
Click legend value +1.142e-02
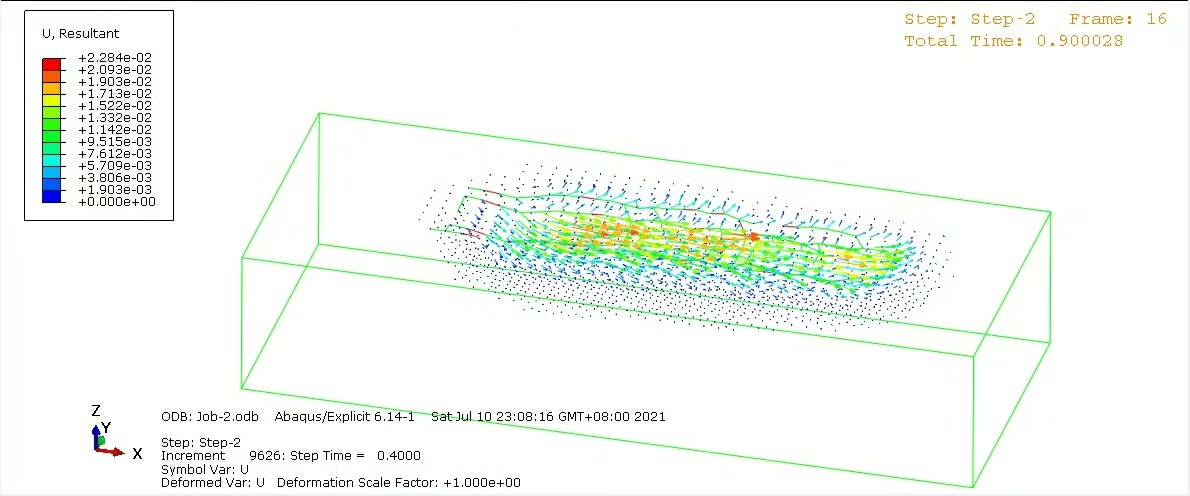click(x=117, y=130)
